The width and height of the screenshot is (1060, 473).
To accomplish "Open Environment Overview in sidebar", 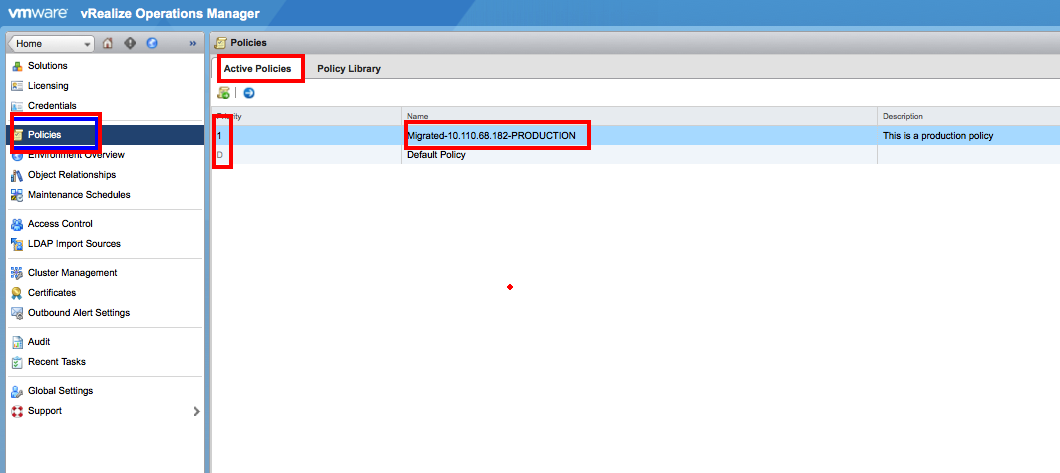I will (x=76, y=155).
